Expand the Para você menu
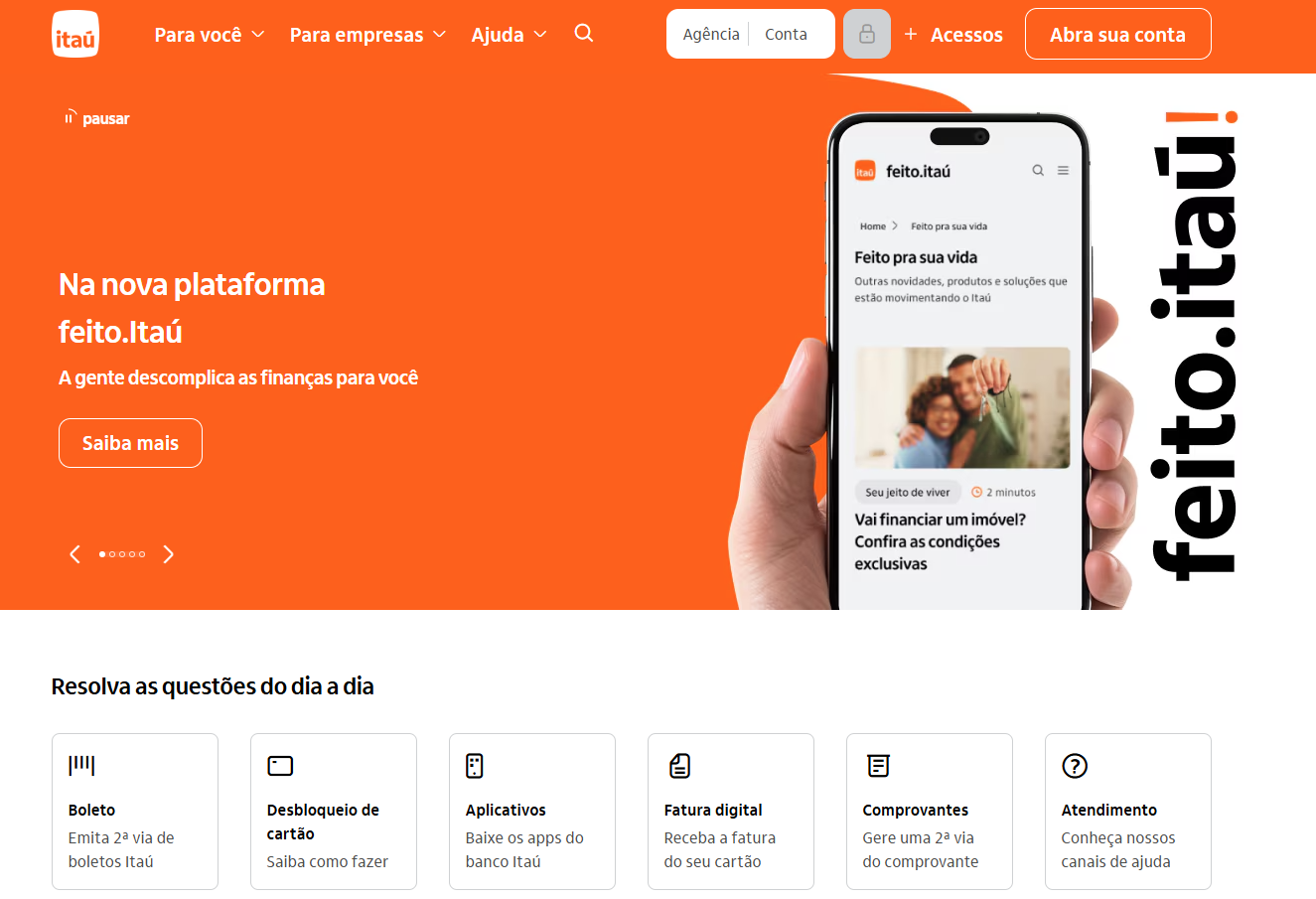Image resolution: width=1316 pixels, height=899 pixels. 210,35
